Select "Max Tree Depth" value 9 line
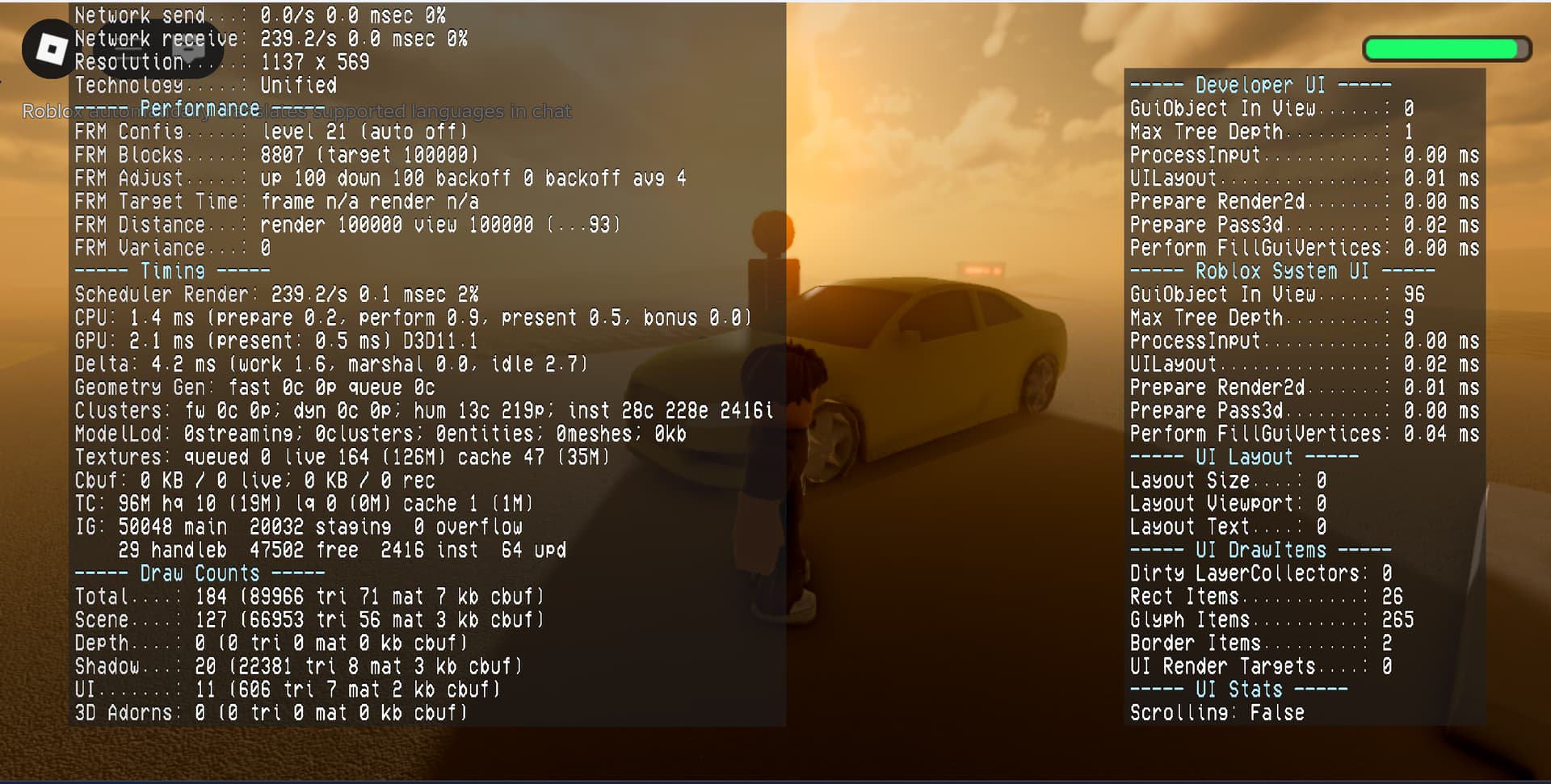Screen dimensions: 1551x784 tap(1271, 318)
